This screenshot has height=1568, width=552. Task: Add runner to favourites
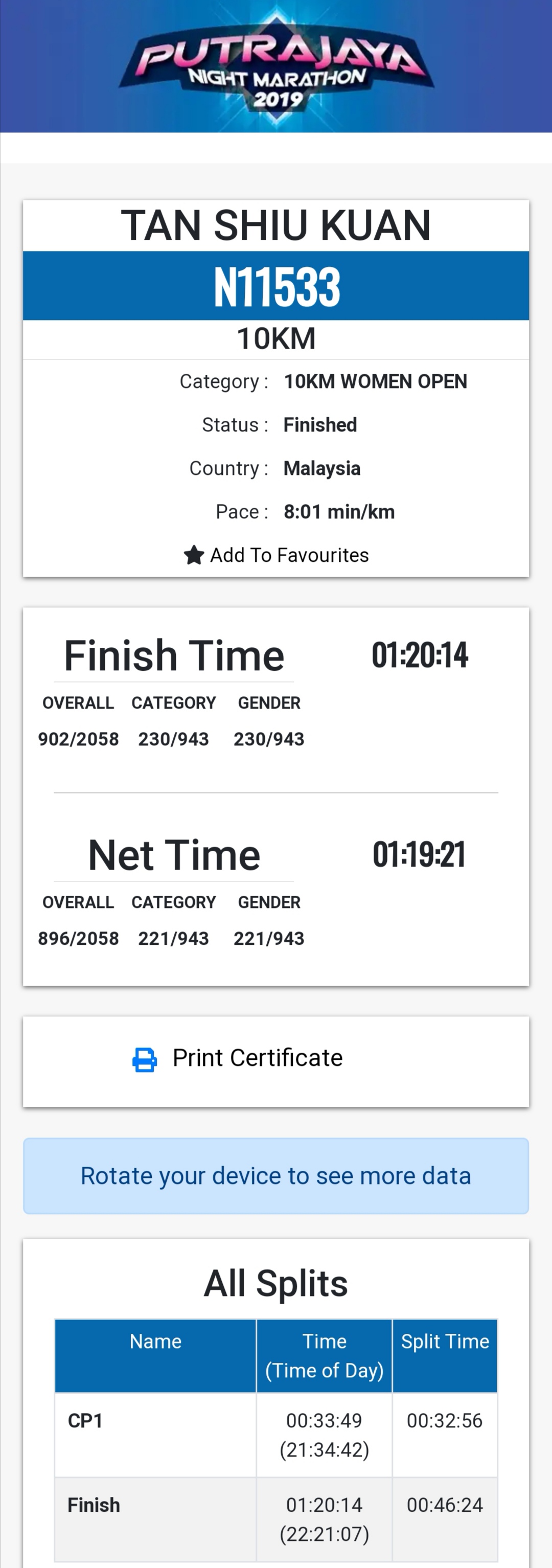pos(277,555)
